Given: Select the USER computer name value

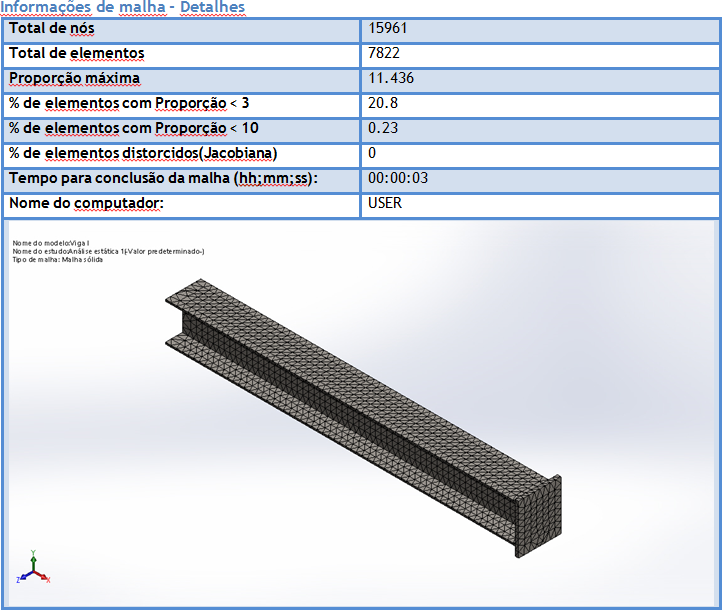Looking at the screenshot, I should click(385, 204).
